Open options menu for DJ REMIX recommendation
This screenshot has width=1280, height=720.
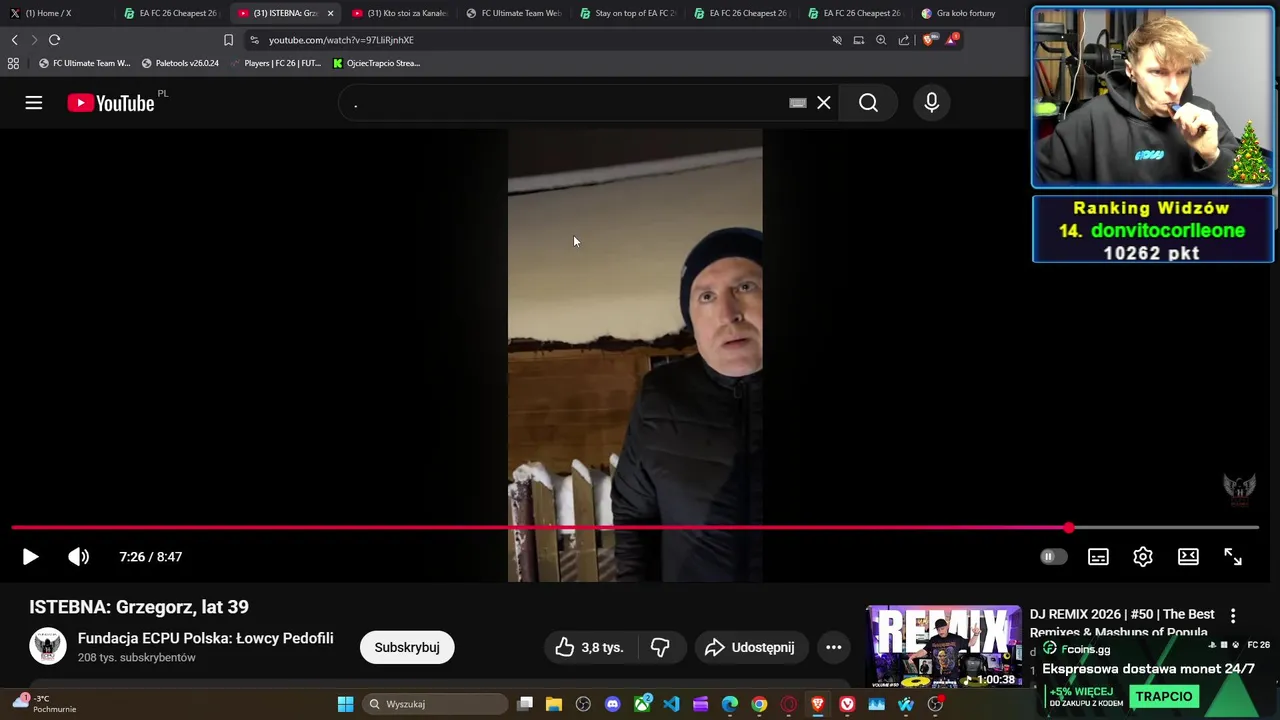(x=1233, y=616)
